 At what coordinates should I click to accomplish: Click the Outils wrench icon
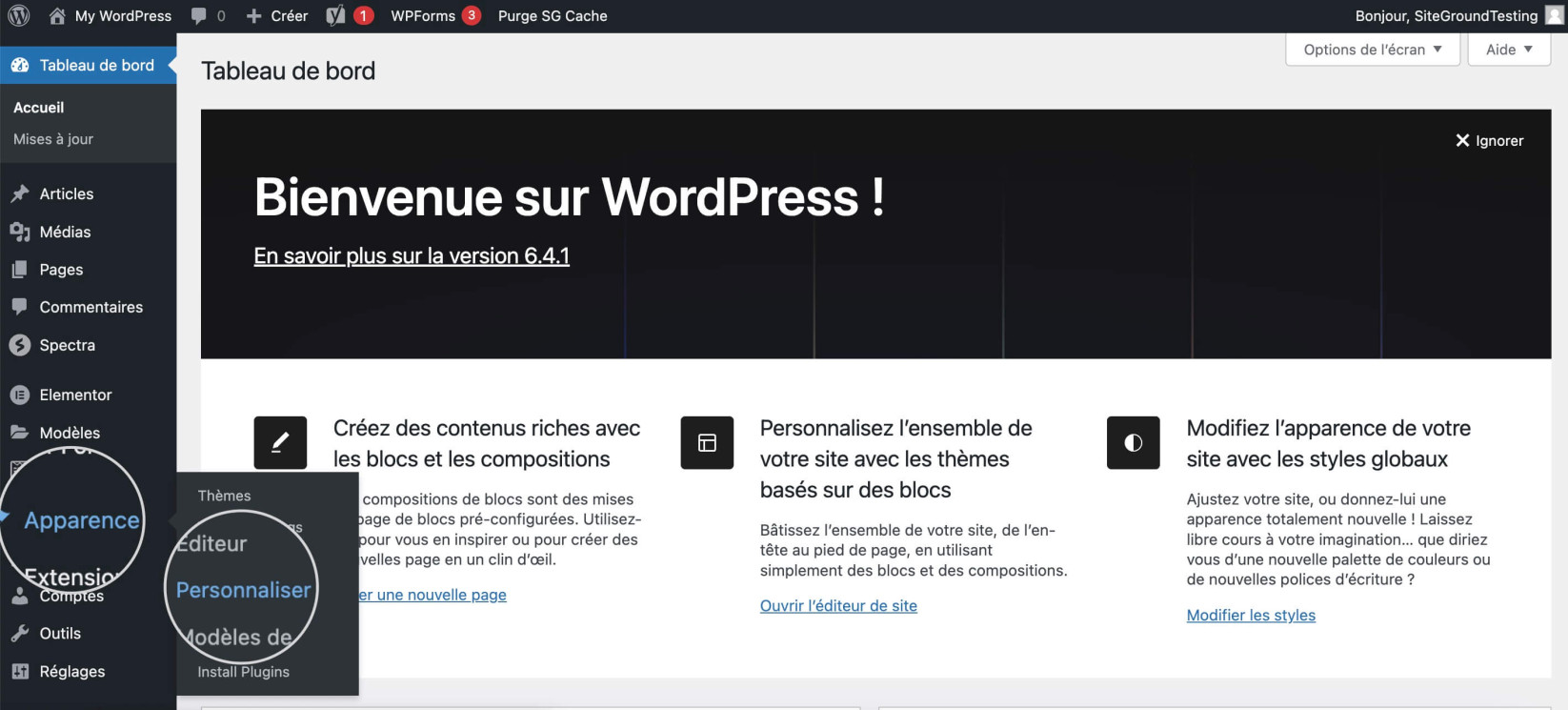point(20,634)
